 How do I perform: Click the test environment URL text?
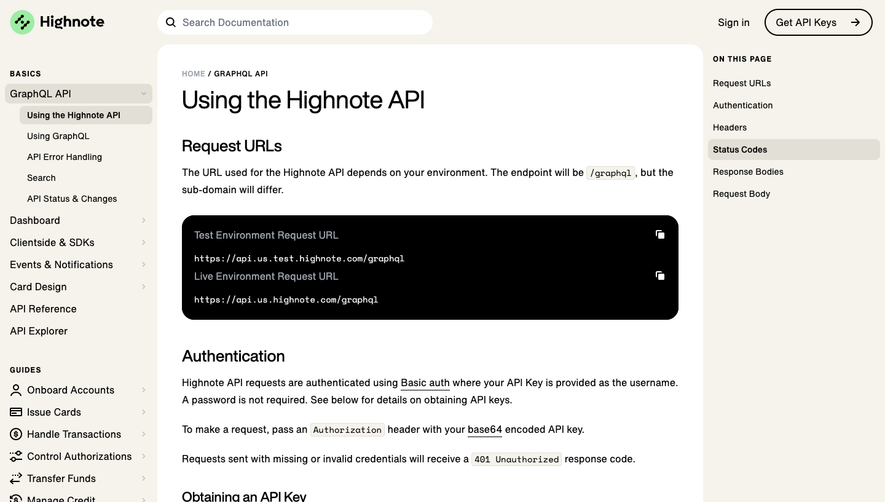[299, 259]
